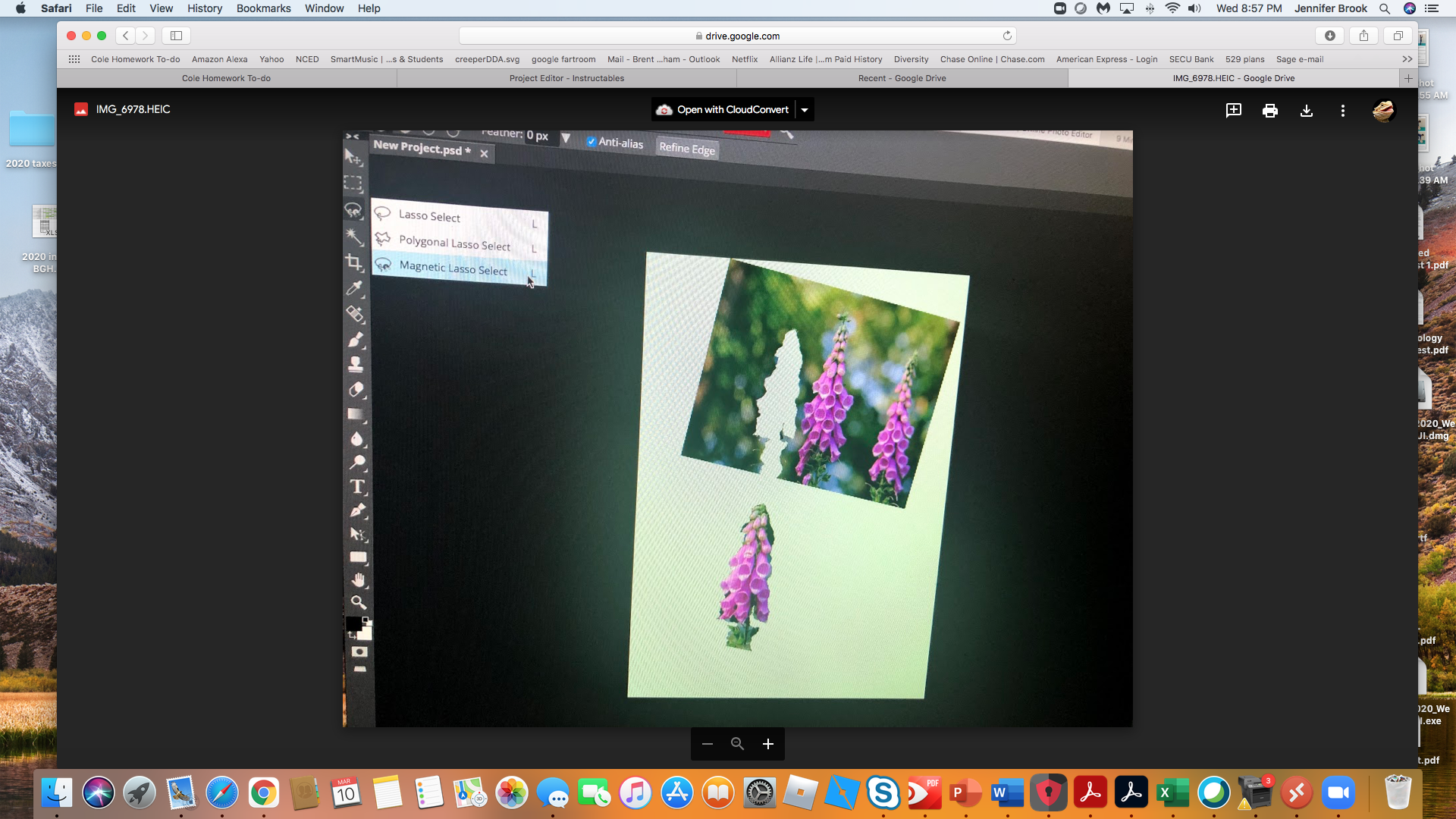This screenshot has height=819, width=1456.
Task: Switch to the Recent - Google Drive tab
Action: 901,77
